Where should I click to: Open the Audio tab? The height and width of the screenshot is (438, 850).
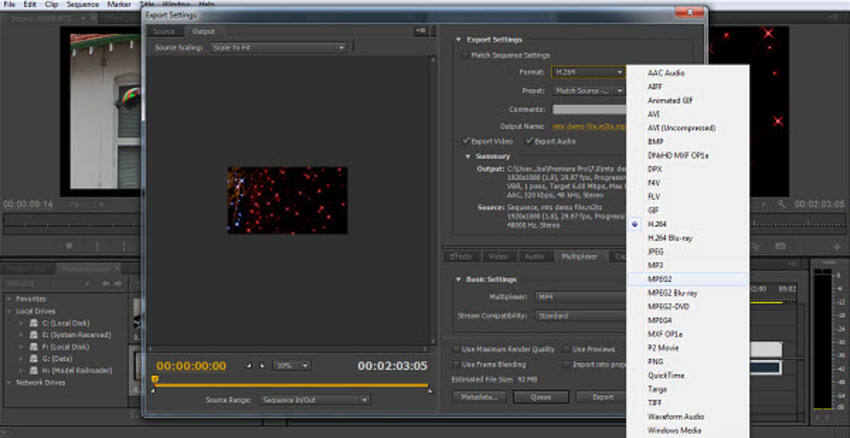tap(535, 256)
